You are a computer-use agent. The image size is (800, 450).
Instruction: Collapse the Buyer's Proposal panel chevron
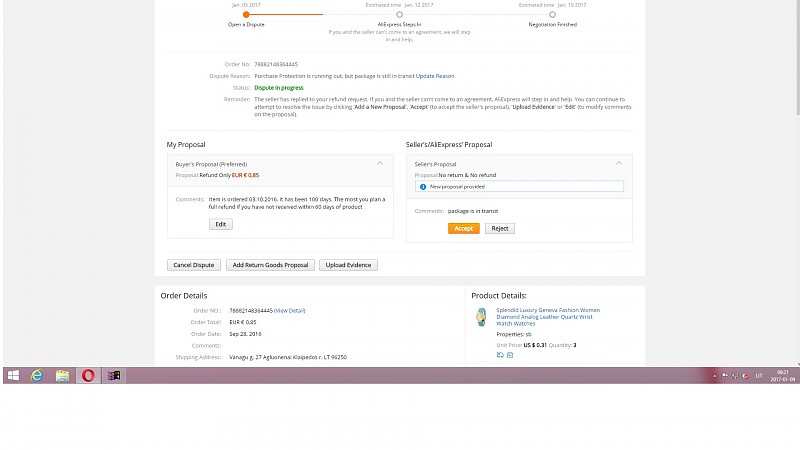tap(380, 163)
